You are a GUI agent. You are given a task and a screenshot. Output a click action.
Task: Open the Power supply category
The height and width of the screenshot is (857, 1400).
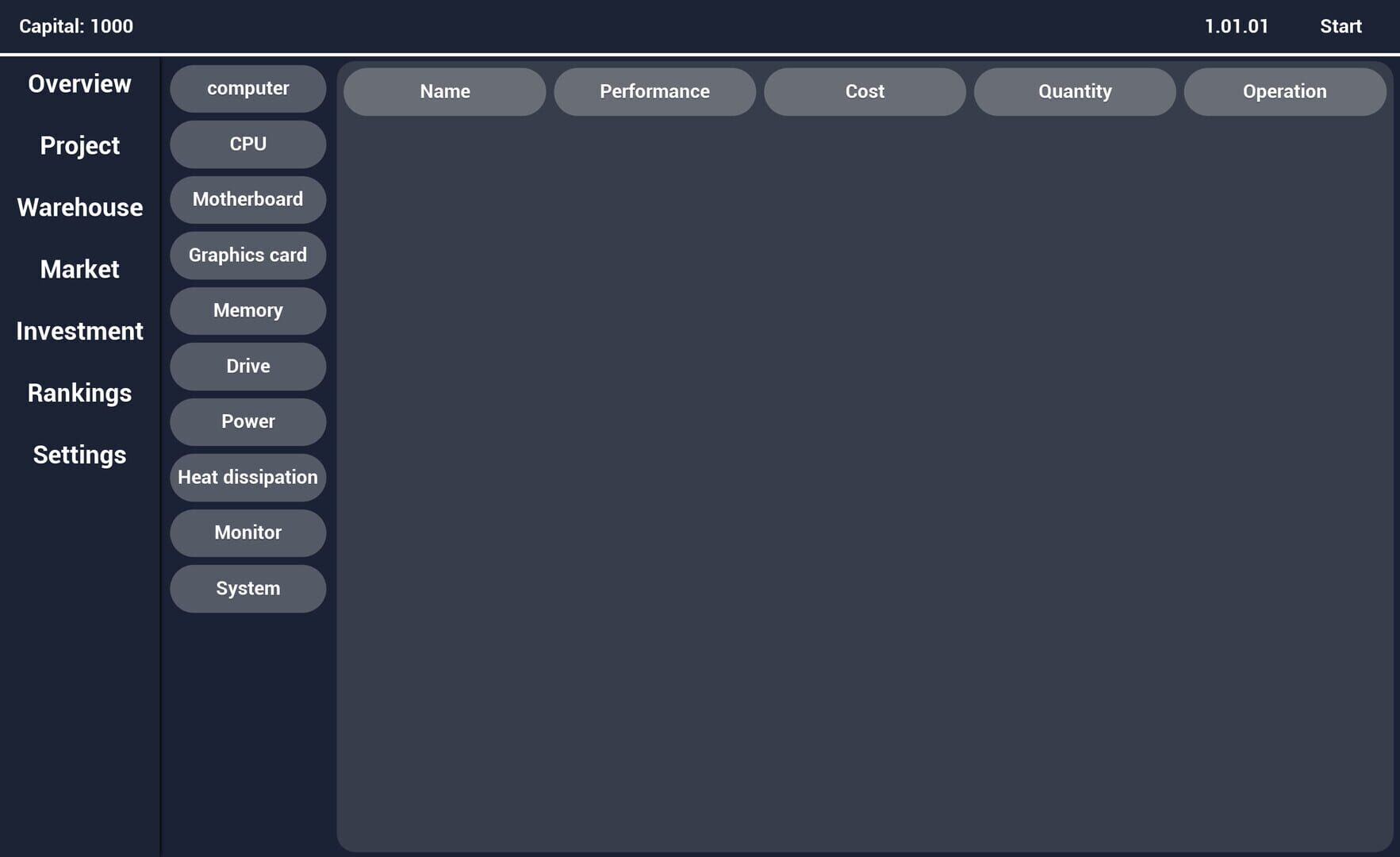click(x=247, y=421)
